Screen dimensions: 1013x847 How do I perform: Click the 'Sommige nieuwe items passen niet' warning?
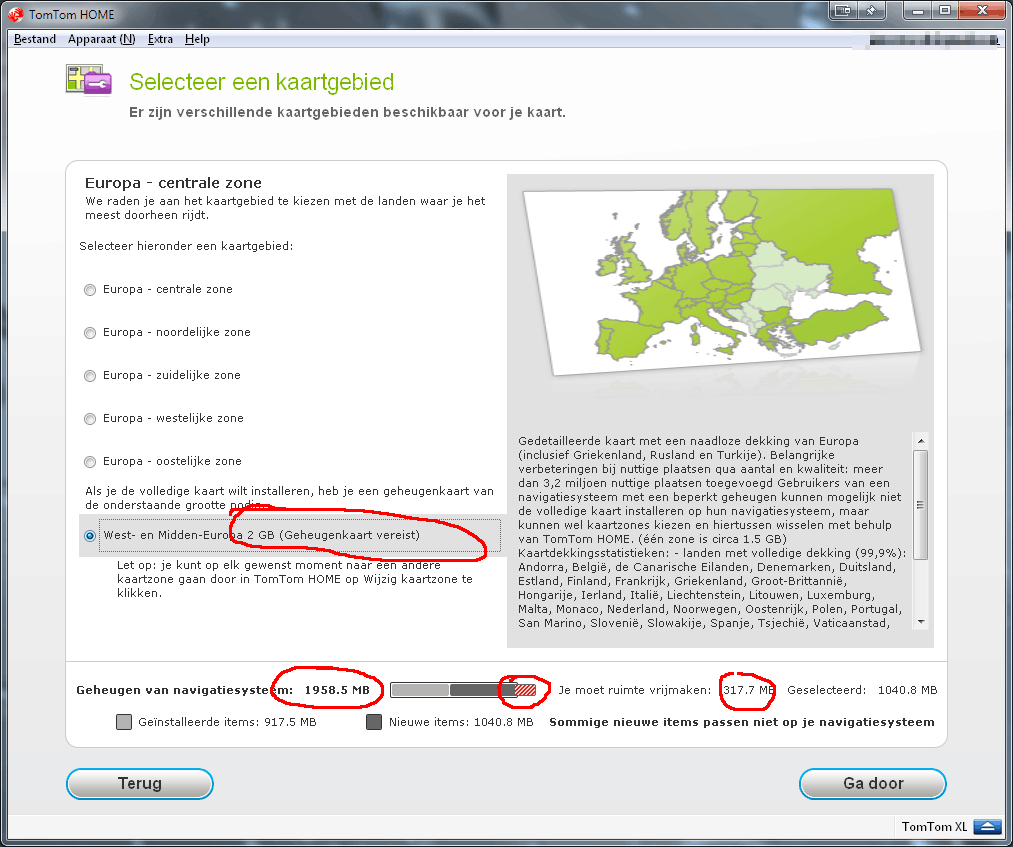(x=742, y=722)
